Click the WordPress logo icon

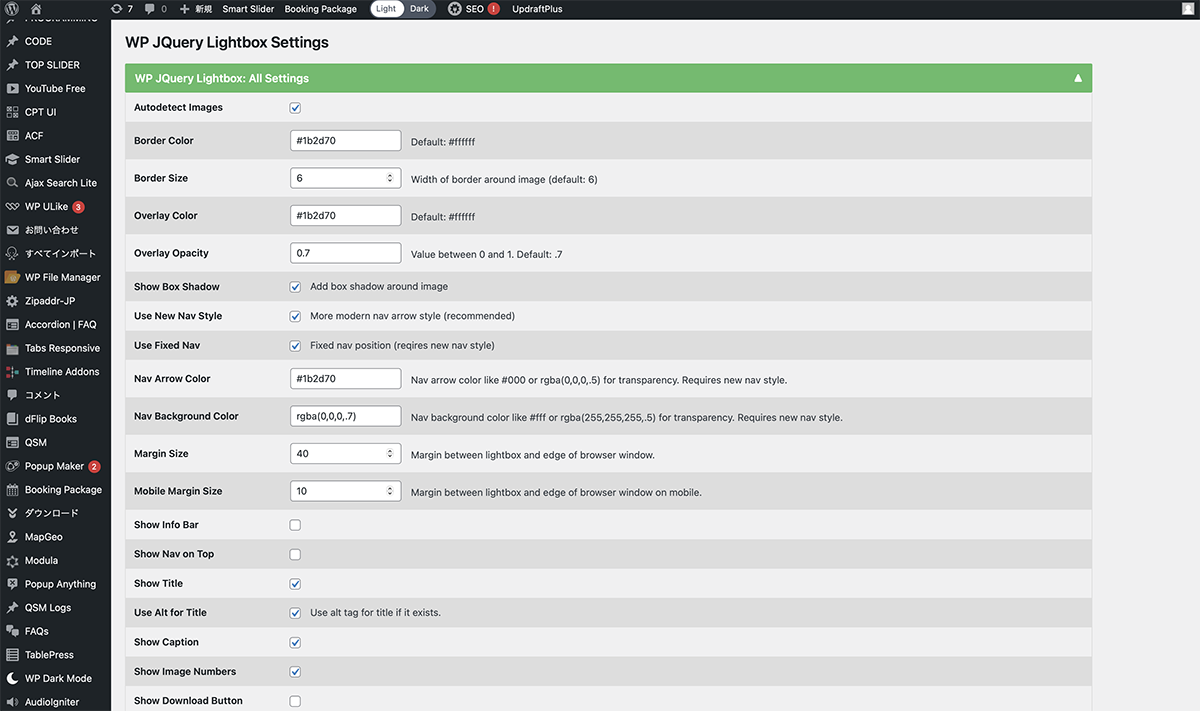click(12, 9)
